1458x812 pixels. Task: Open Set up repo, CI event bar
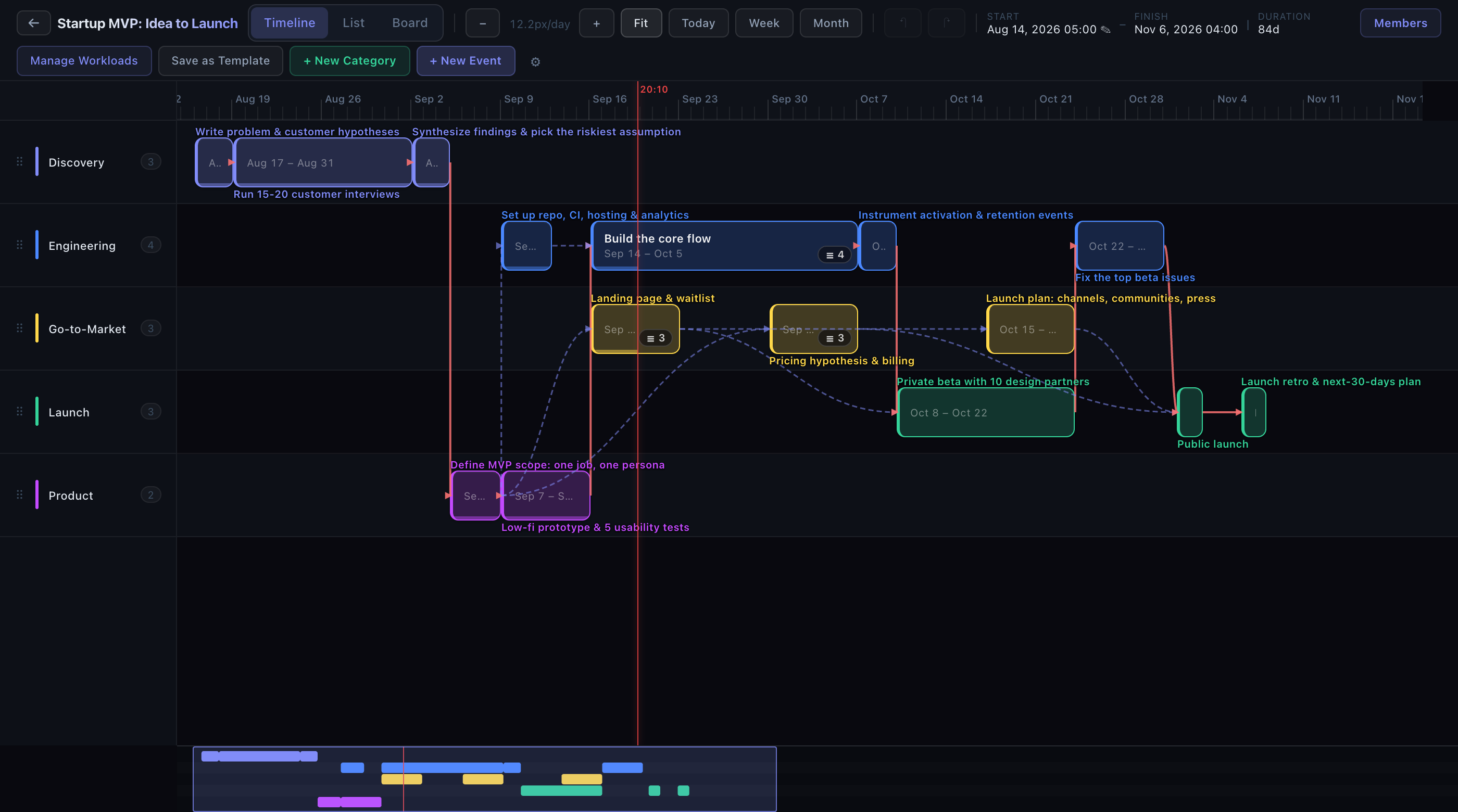click(526, 246)
